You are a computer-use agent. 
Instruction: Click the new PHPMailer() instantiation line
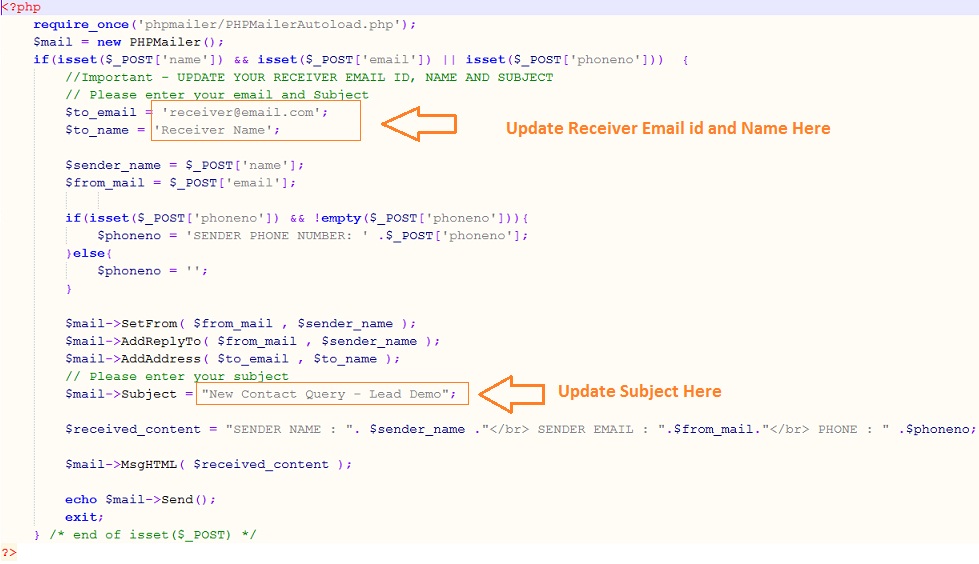click(130, 42)
